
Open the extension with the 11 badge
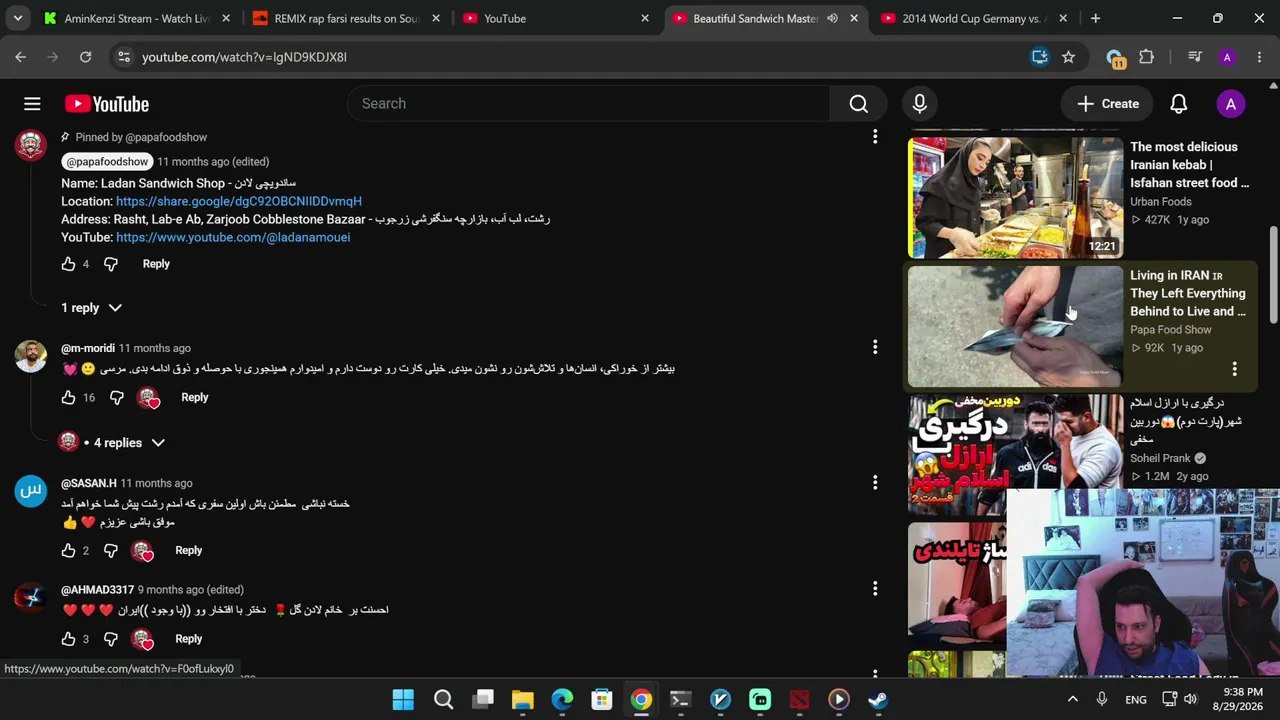coord(1115,58)
